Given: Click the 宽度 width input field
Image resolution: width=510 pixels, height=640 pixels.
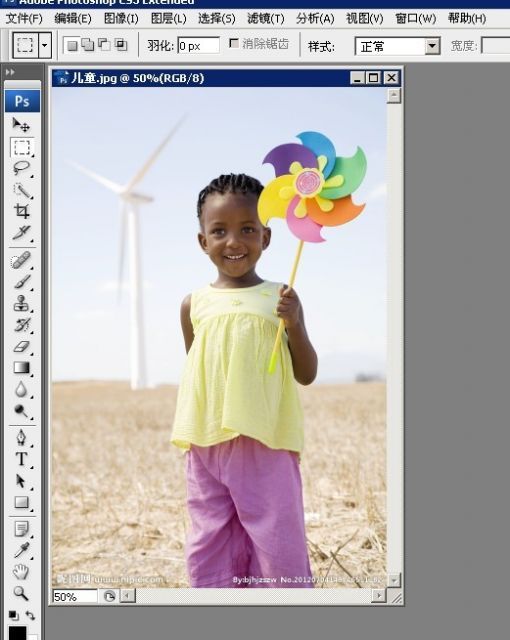Looking at the screenshot, I should 495,46.
